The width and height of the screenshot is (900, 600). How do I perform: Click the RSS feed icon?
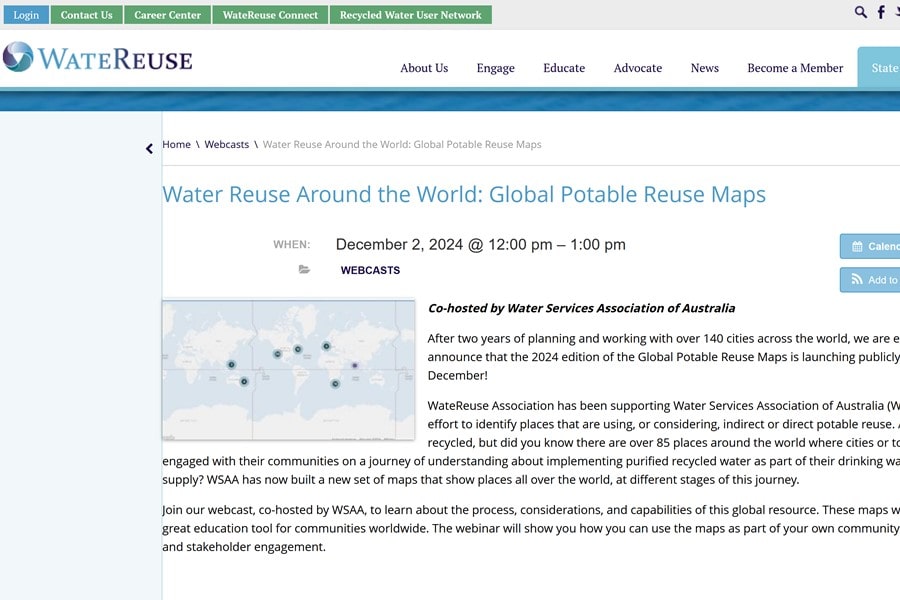click(857, 280)
